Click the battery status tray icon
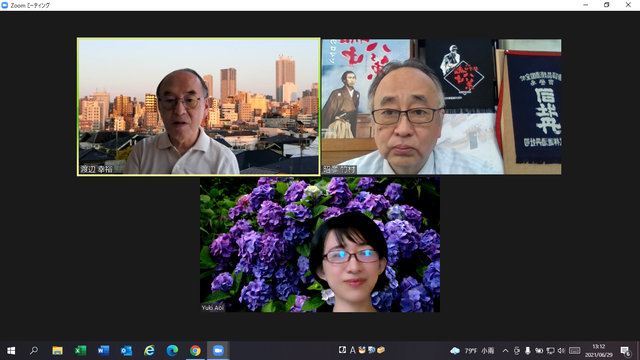 coord(539,351)
